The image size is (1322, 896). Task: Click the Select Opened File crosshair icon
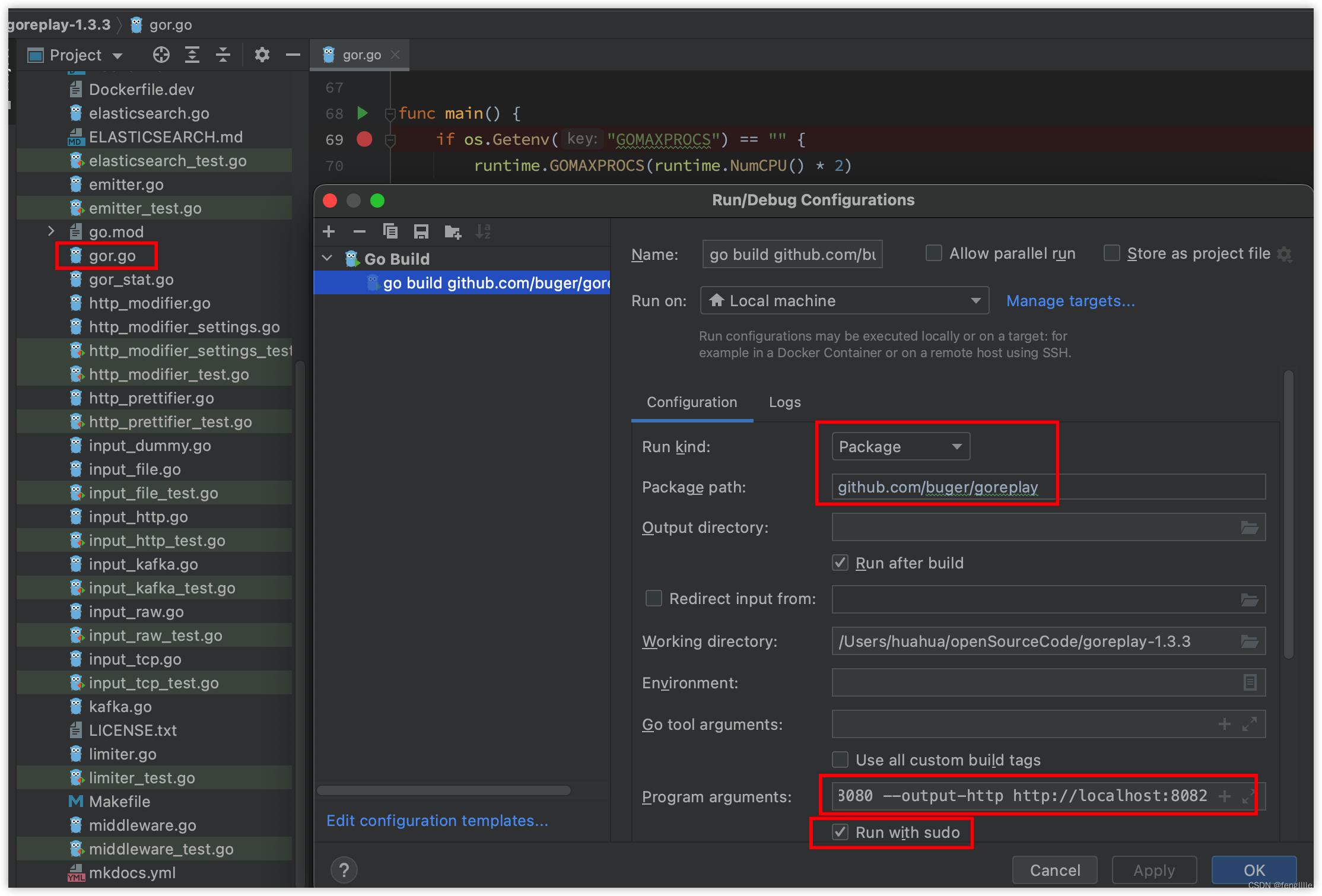161,55
